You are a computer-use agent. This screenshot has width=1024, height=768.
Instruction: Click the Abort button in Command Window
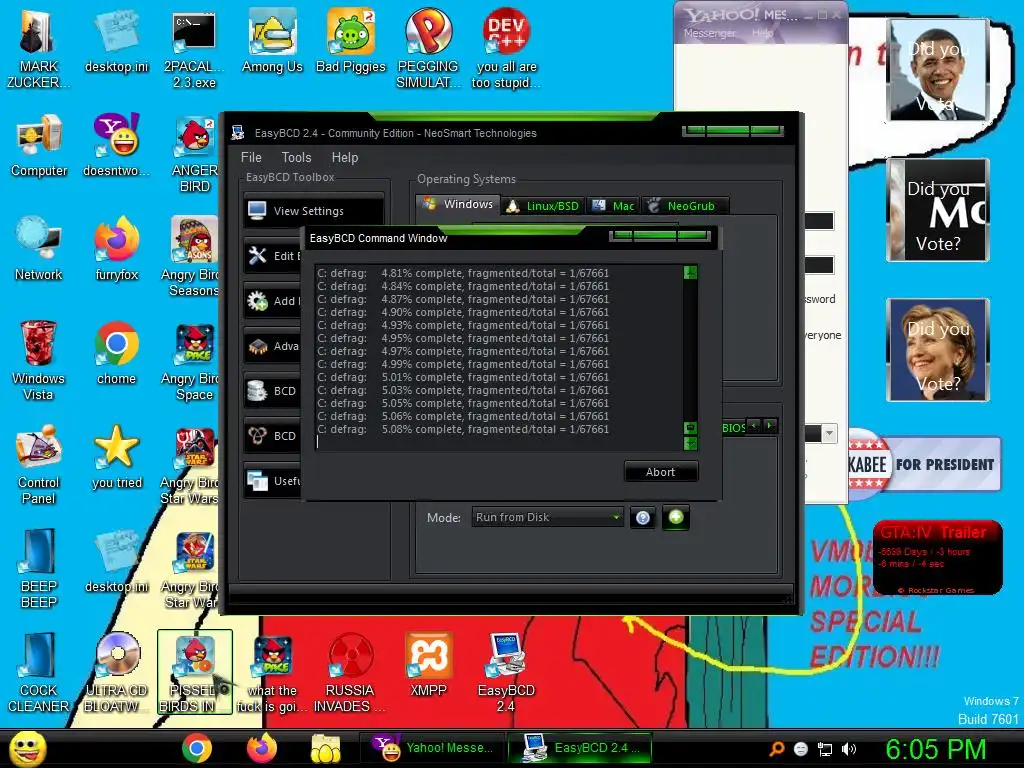[x=660, y=472]
